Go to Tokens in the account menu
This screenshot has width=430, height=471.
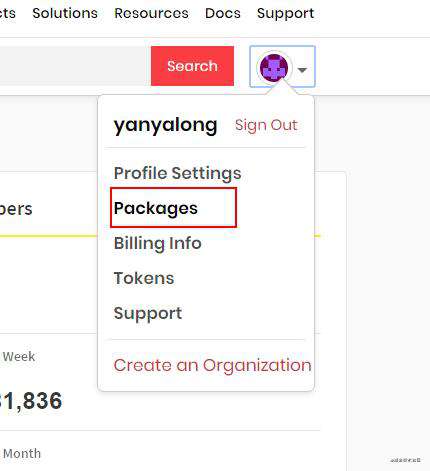point(144,278)
